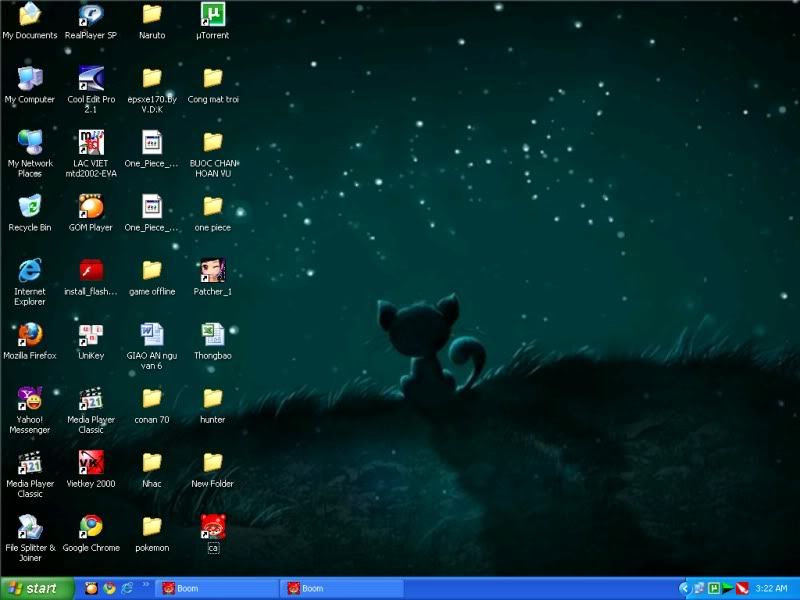Select the pokemon folder
The height and width of the screenshot is (600, 800).
click(x=152, y=534)
